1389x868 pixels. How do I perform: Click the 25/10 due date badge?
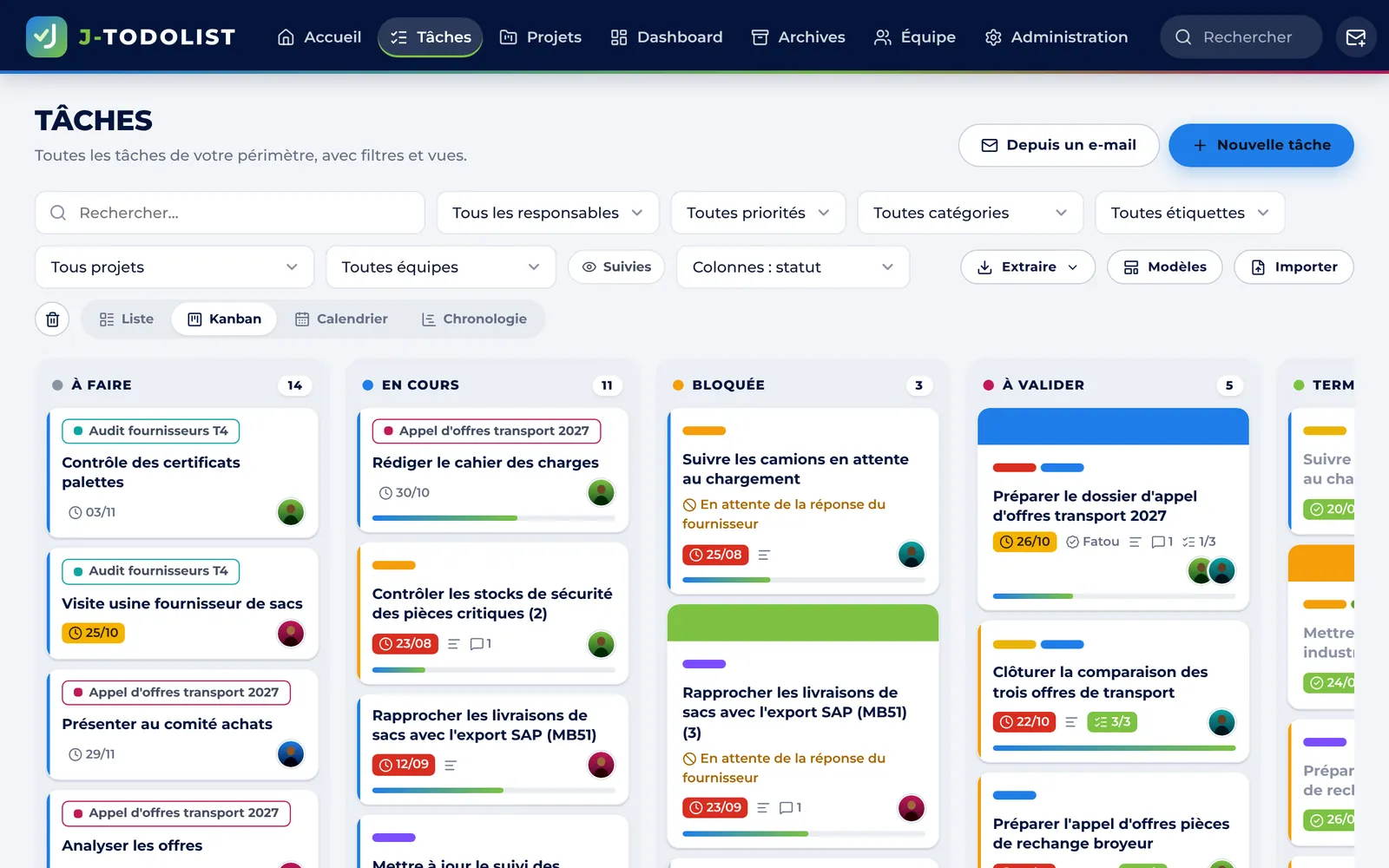(93, 633)
